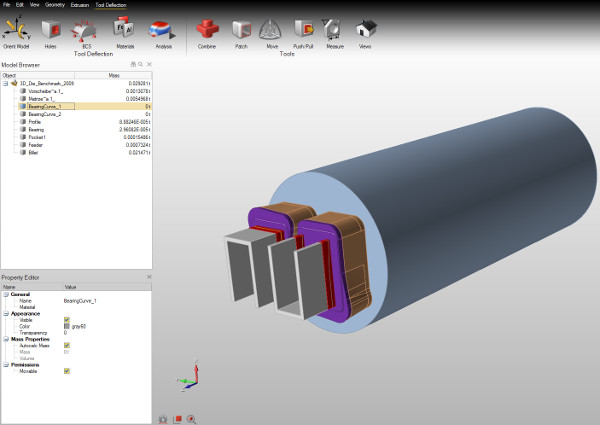
Task: Select BearingCurve_2 in the Model Browser
Action: coord(45,114)
